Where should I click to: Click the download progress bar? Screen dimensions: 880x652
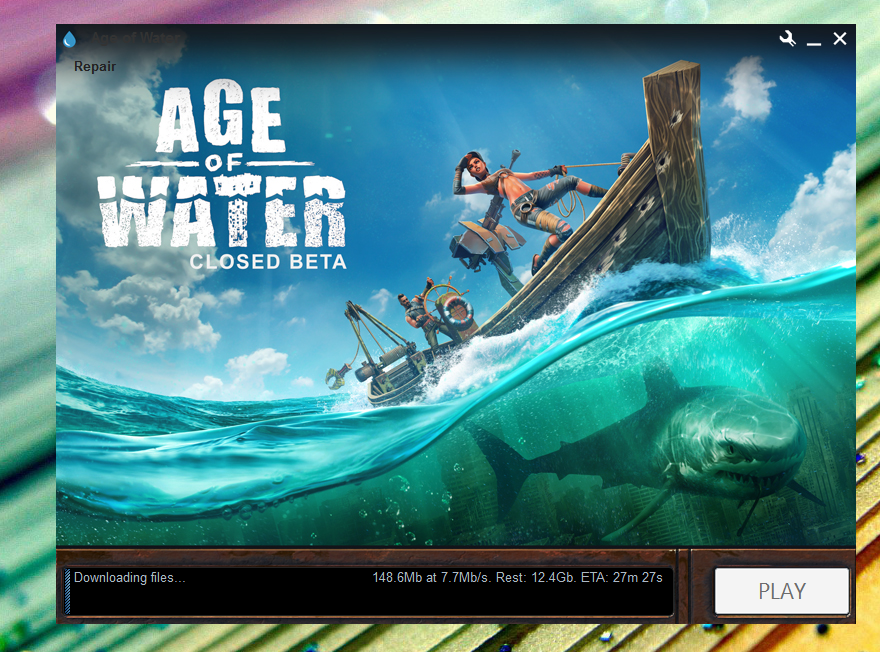[x=370, y=591]
